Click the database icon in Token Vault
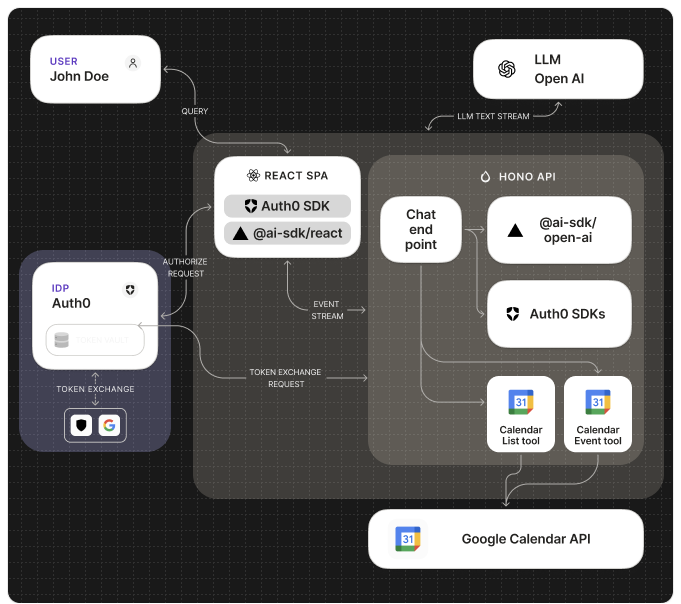Image resolution: width=681 pixels, height=604 pixels. (61, 340)
